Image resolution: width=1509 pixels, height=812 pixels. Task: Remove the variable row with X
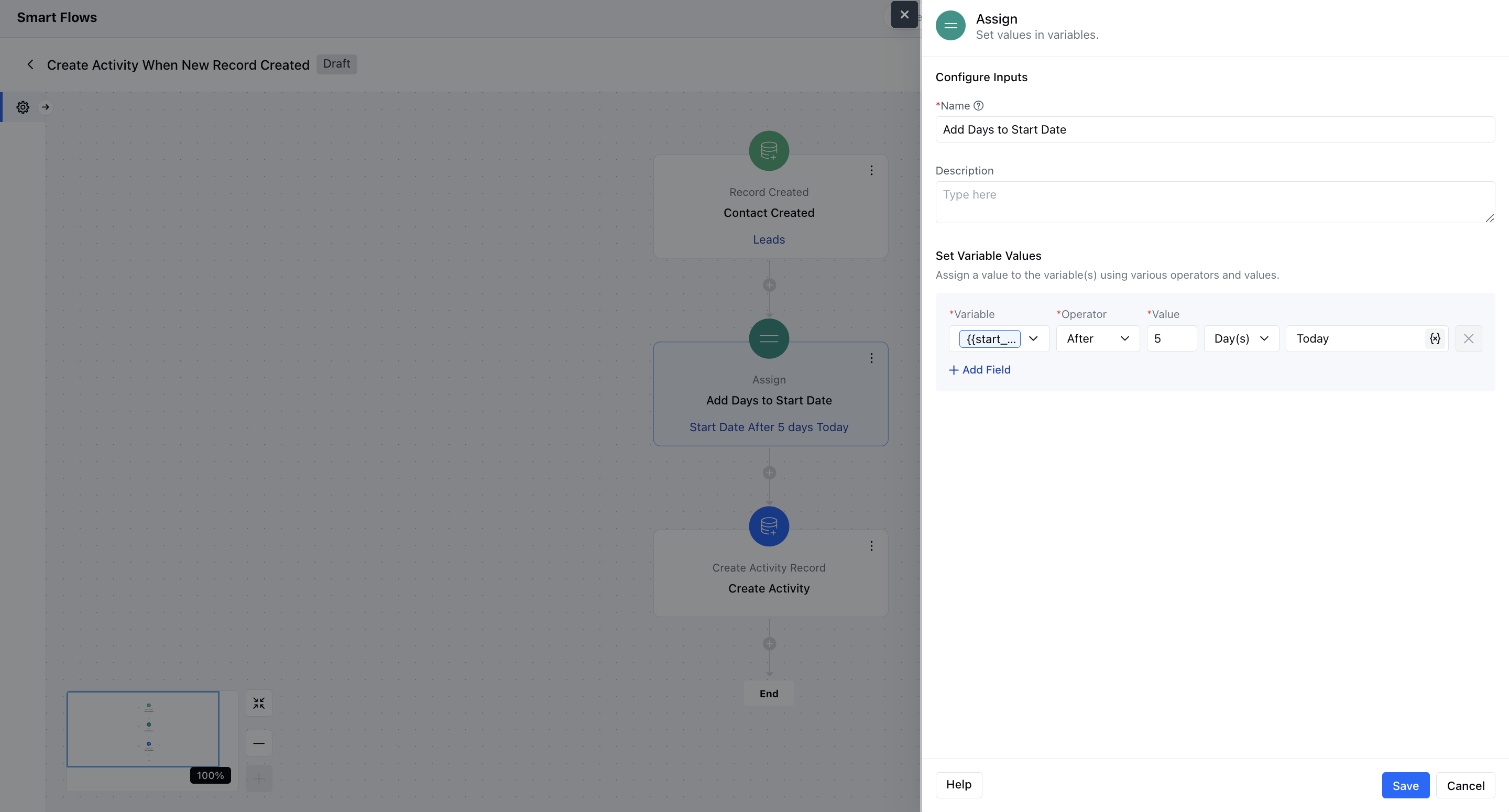(x=1468, y=338)
